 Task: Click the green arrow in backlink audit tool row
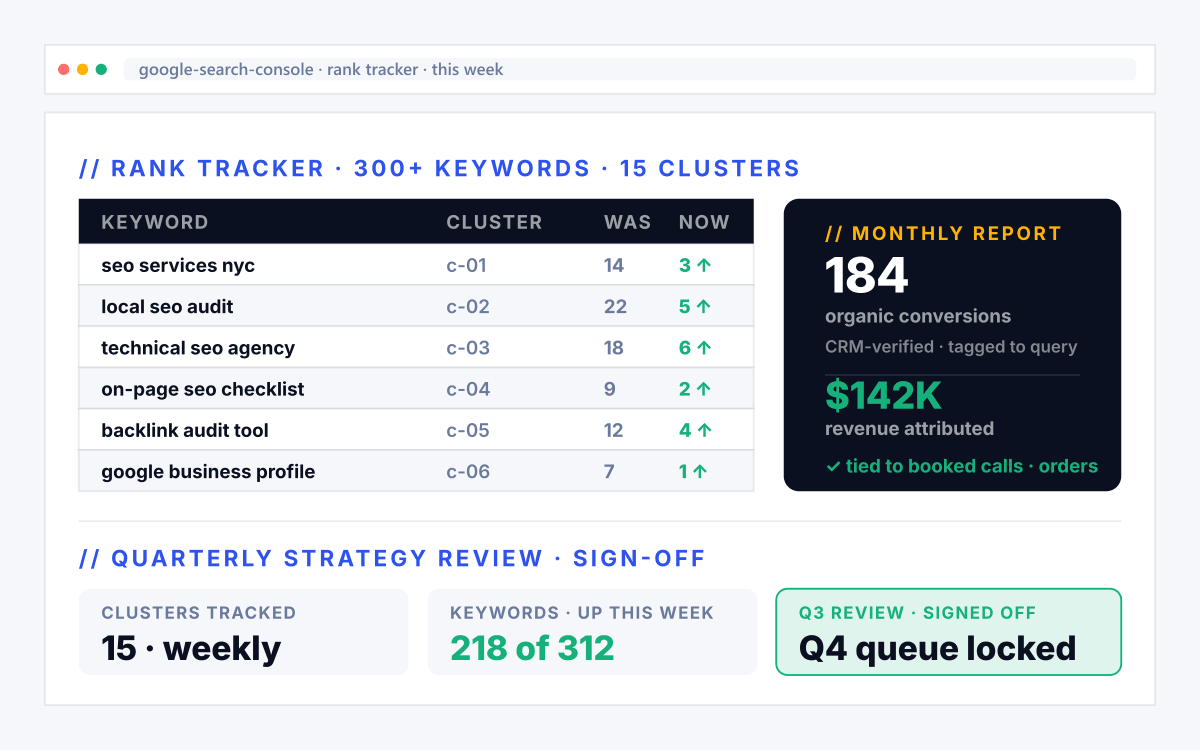(x=703, y=430)
